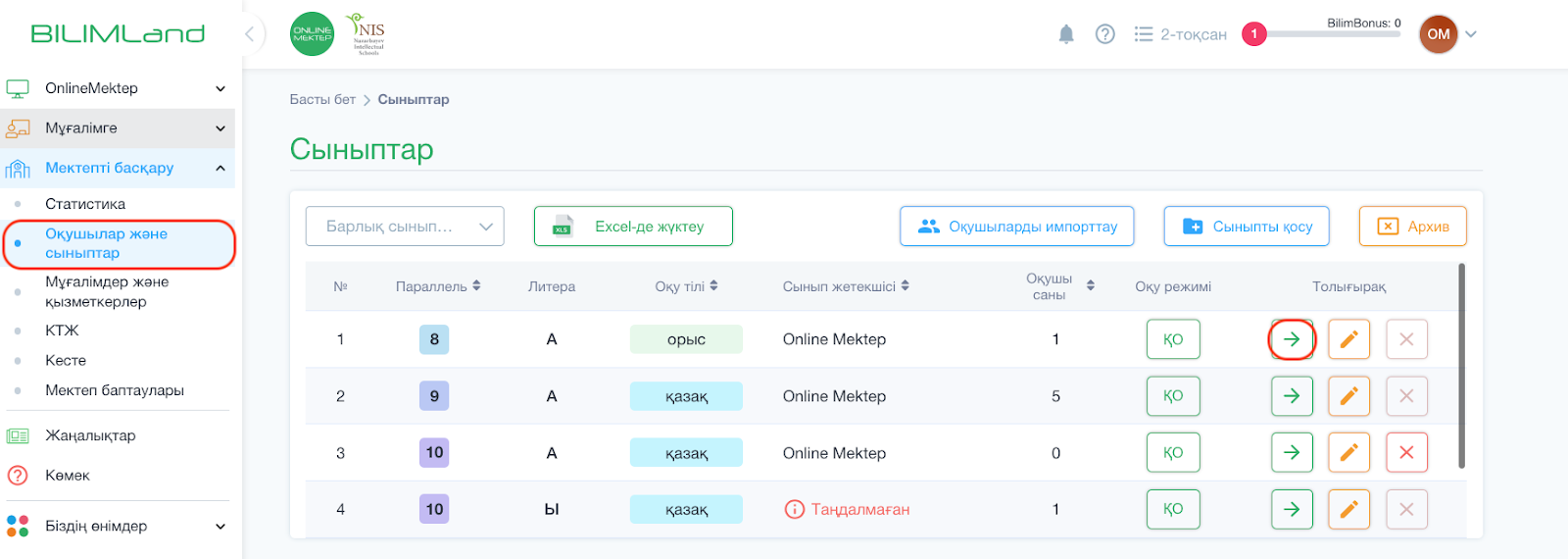Open details arrow for class 10 А
The width and height of the screenshot is (1568, 559).
point(1292,453)
